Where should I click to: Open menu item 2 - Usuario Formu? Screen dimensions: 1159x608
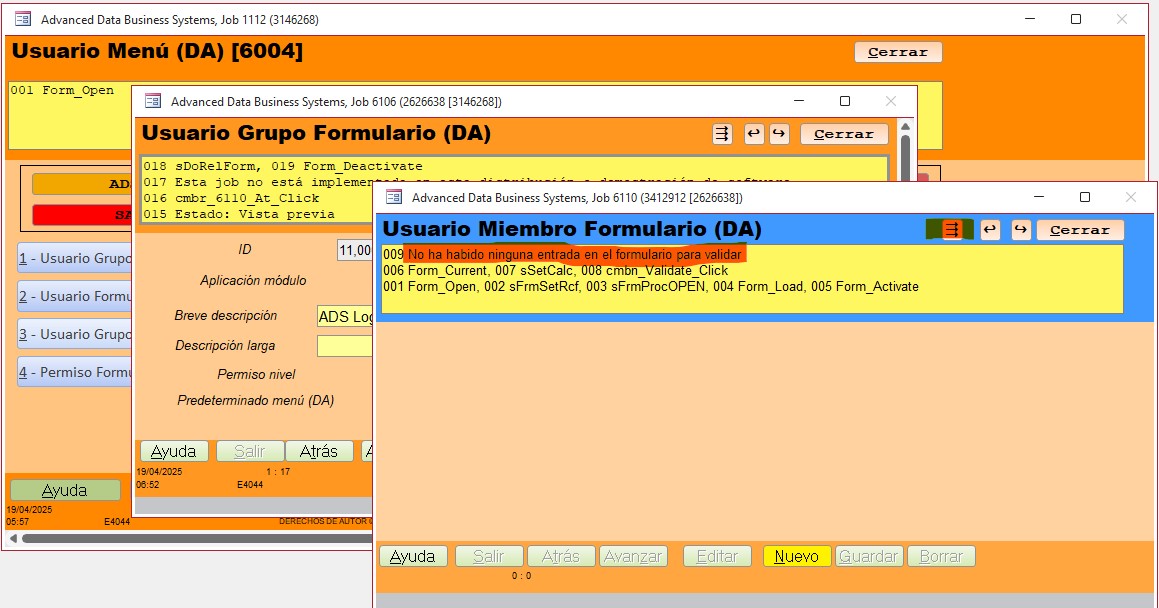(x=75, y=296)
